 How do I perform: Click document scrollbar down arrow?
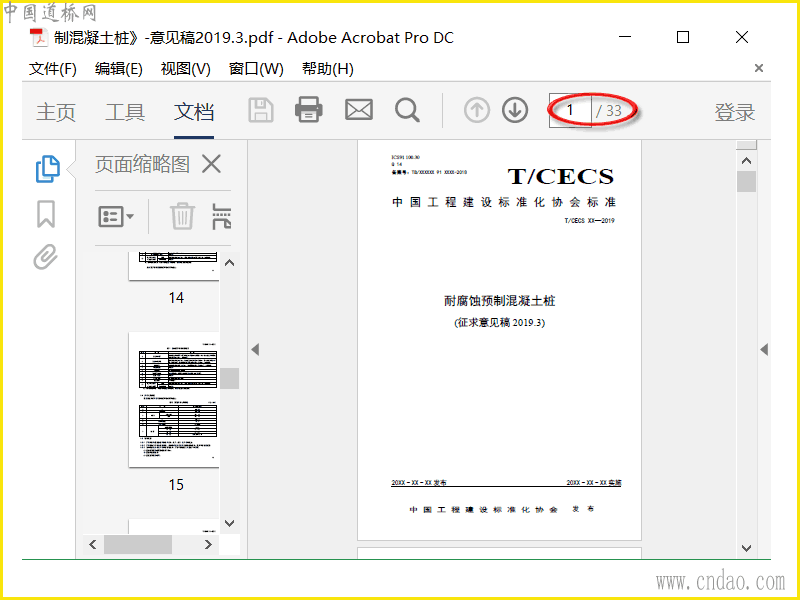[746, 548]
